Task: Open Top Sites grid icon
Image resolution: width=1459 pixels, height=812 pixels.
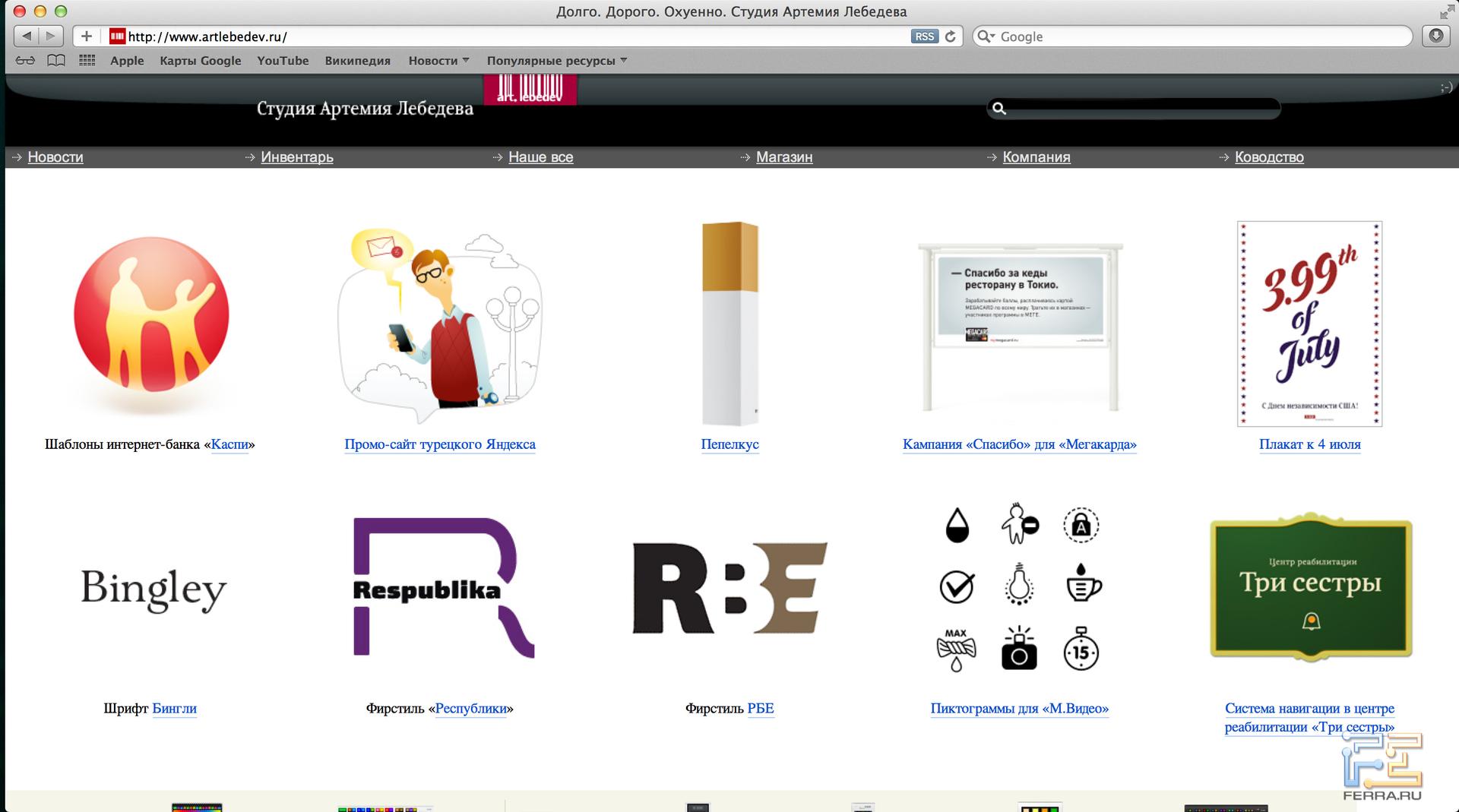Action: click(x=87, y=61)
